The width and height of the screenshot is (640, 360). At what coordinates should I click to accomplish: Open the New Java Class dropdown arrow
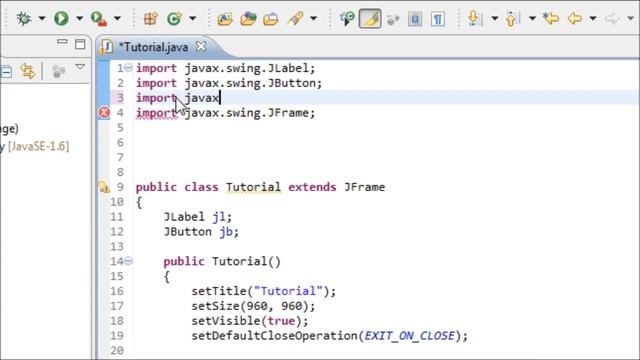[x=193, y=18]
